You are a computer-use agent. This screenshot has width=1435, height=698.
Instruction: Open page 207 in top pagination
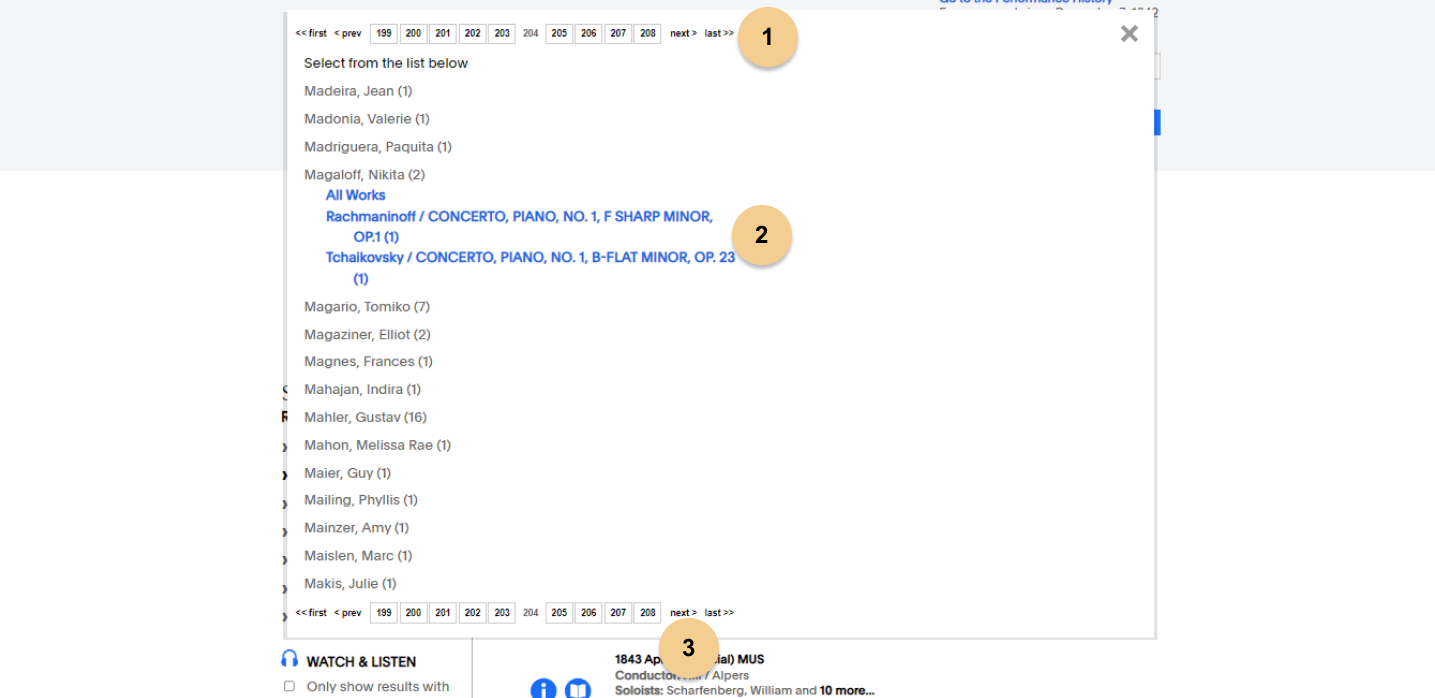(618, 34)
